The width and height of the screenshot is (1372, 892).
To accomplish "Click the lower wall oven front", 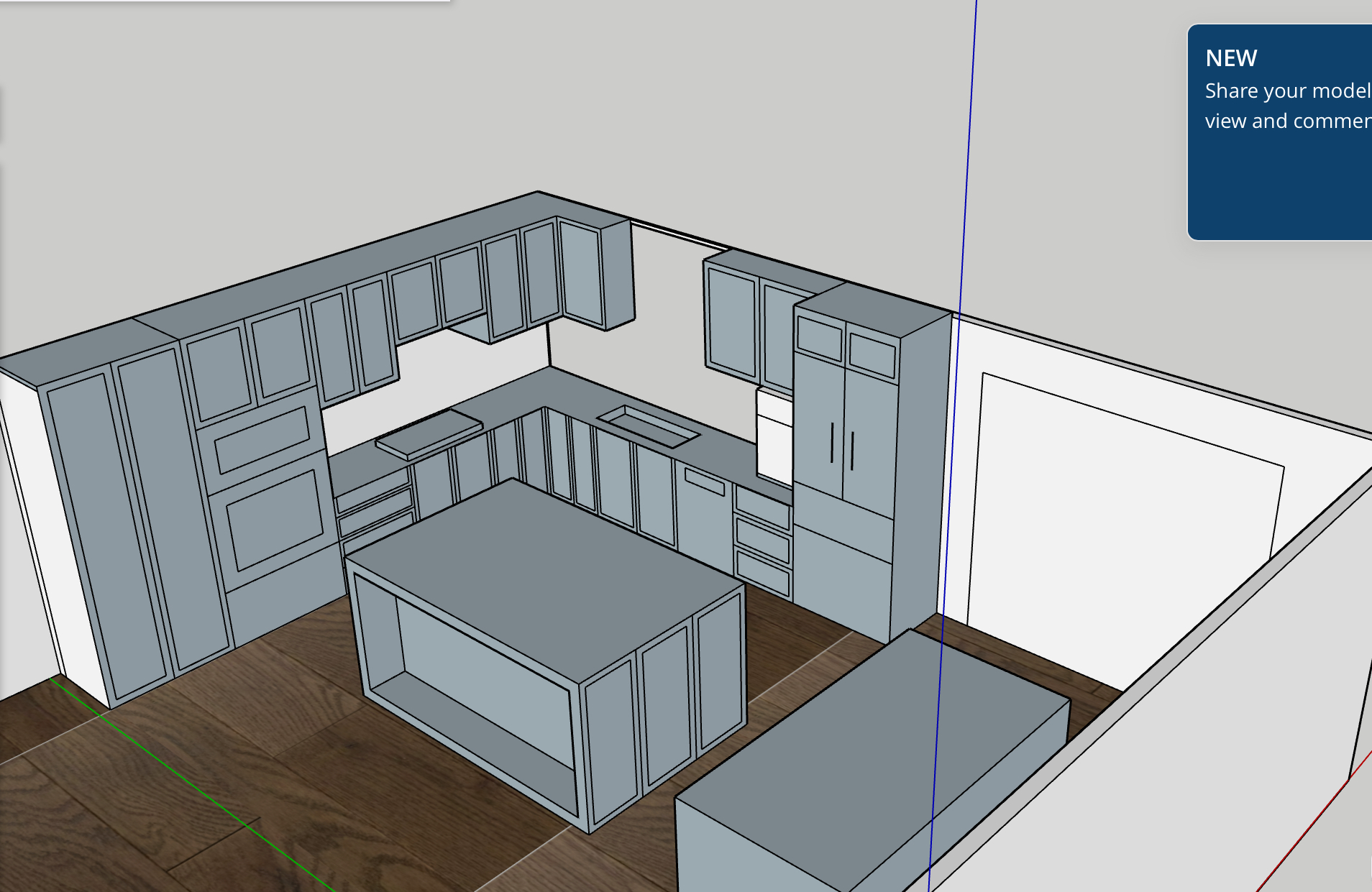I will [x=275, y=518].
